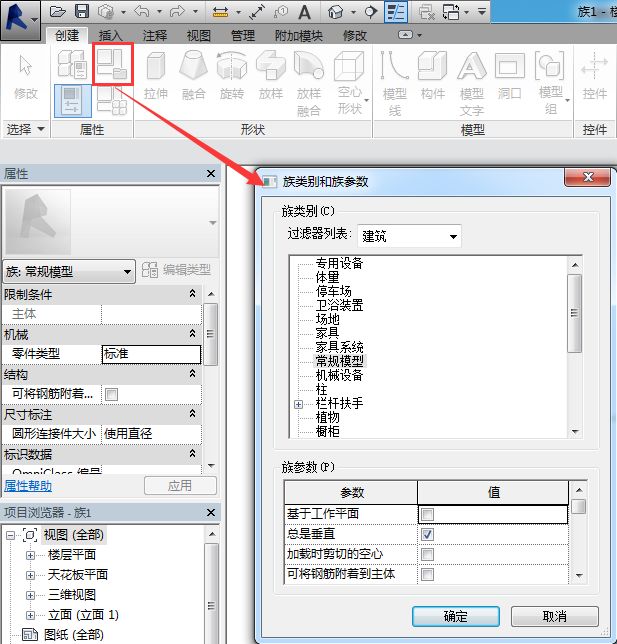Collapse the 视图 (全部) tree node
The height and width of the screenshot is (644, 617).
(x=11, y=535)
